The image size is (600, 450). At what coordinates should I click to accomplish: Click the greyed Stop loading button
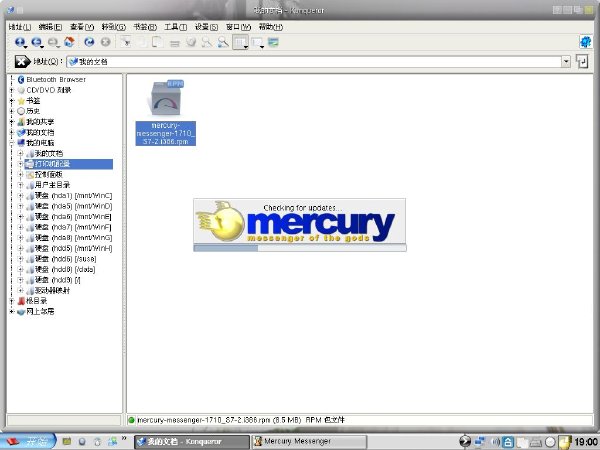[x=106, y=42]
